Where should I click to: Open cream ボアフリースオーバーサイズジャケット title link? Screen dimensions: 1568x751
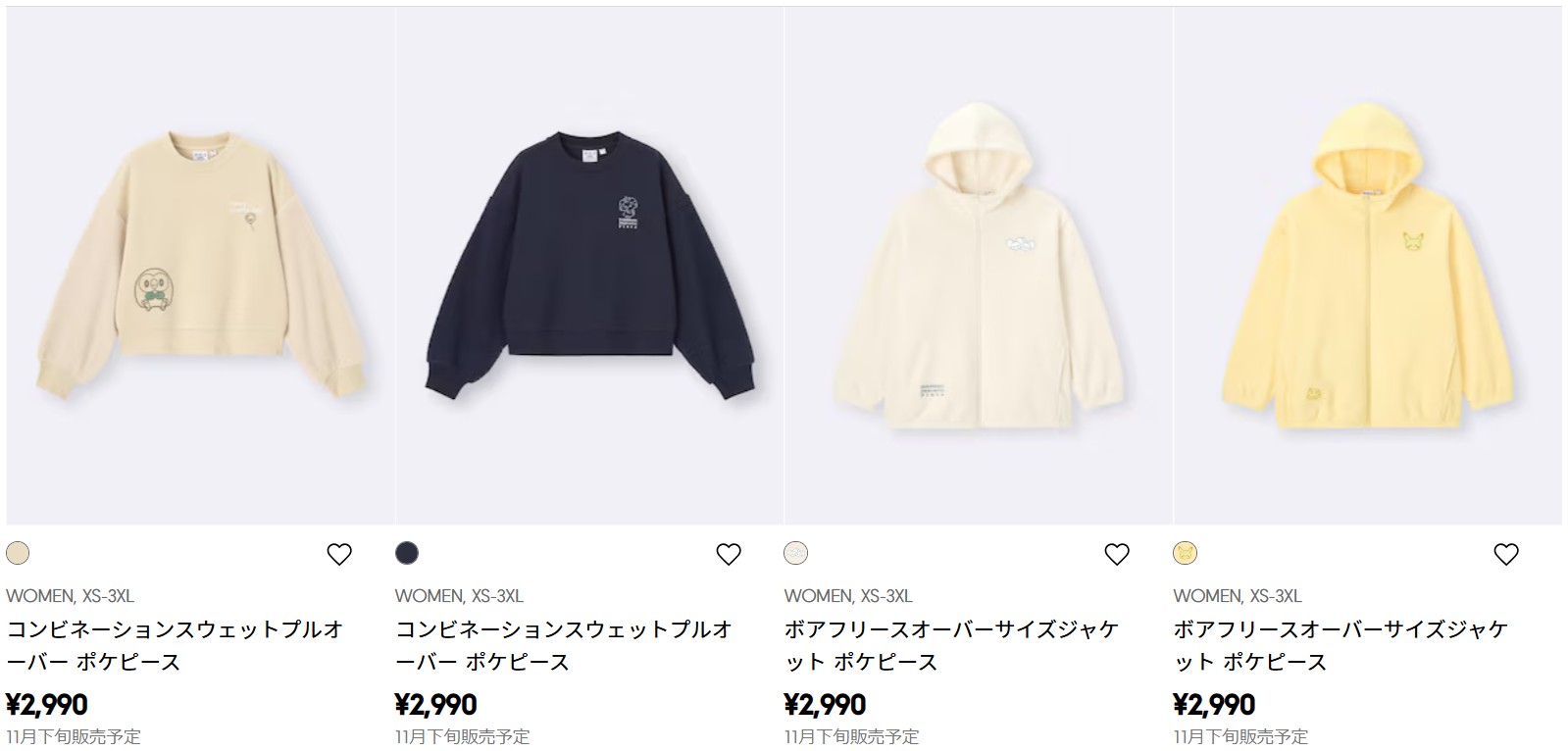pyautogui.click(x=952, y=645)
